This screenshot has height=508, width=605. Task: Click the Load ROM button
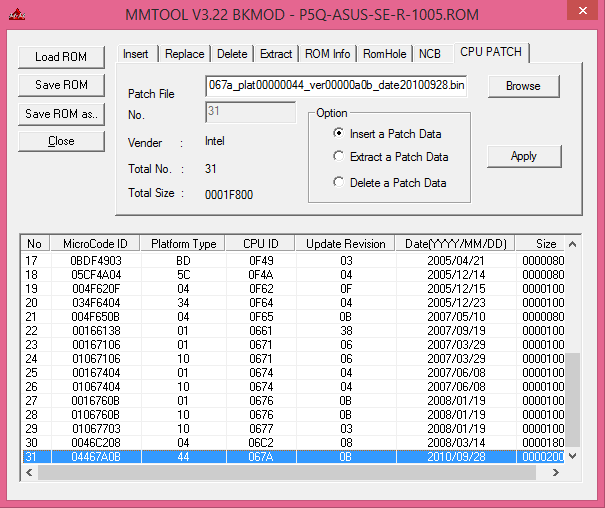[x=61, y=57]
